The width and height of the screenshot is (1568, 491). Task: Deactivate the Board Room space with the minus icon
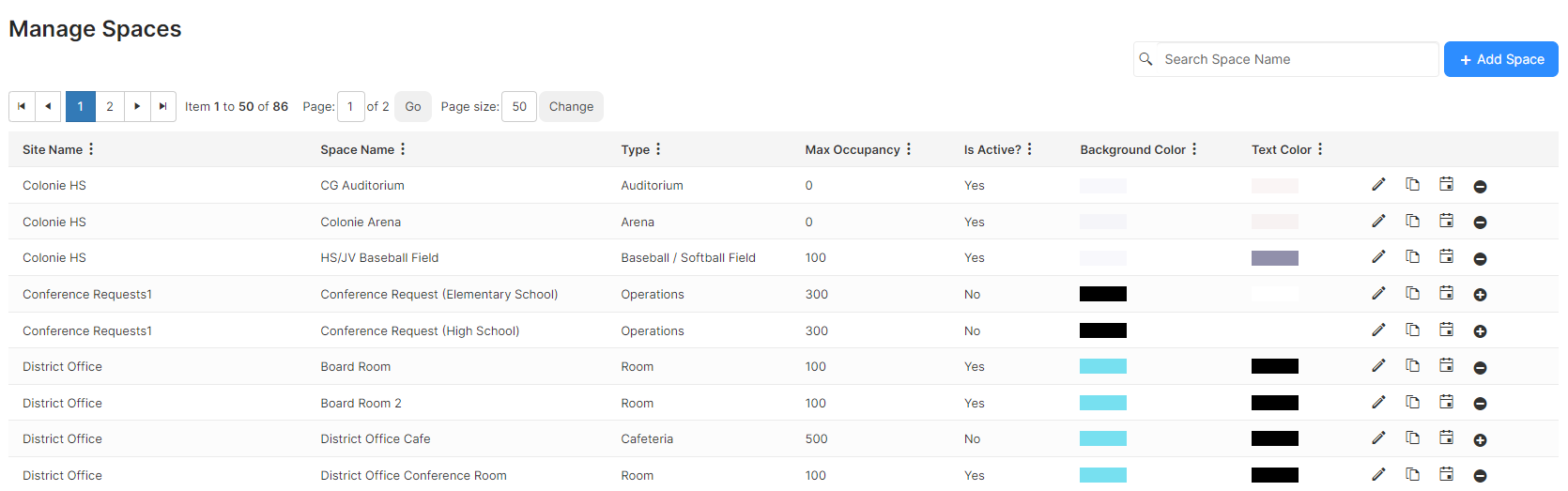[x=1480, y=368]
